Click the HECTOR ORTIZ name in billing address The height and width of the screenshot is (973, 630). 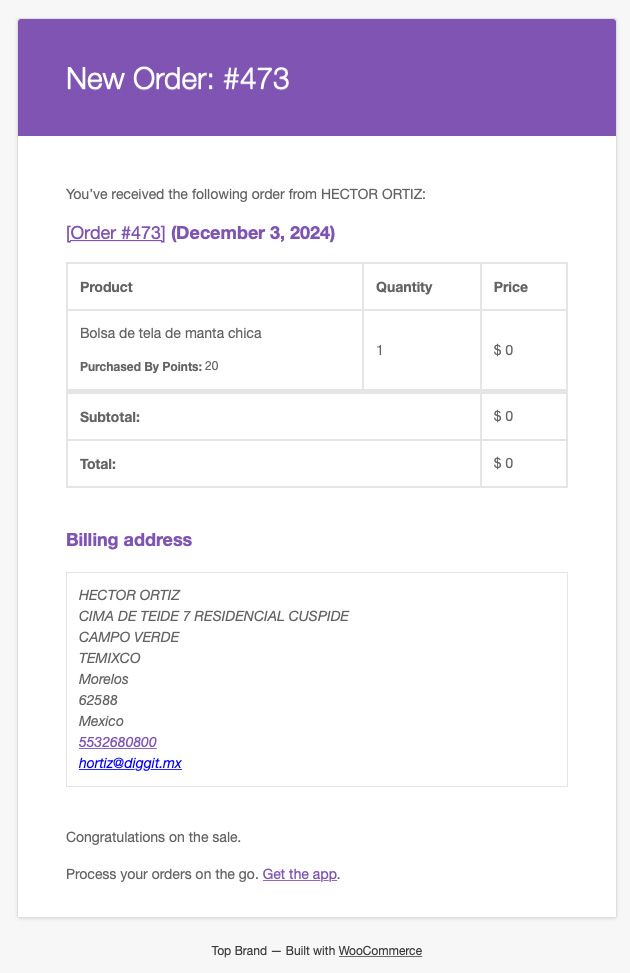pyautogui.click(x=129, y=595)
